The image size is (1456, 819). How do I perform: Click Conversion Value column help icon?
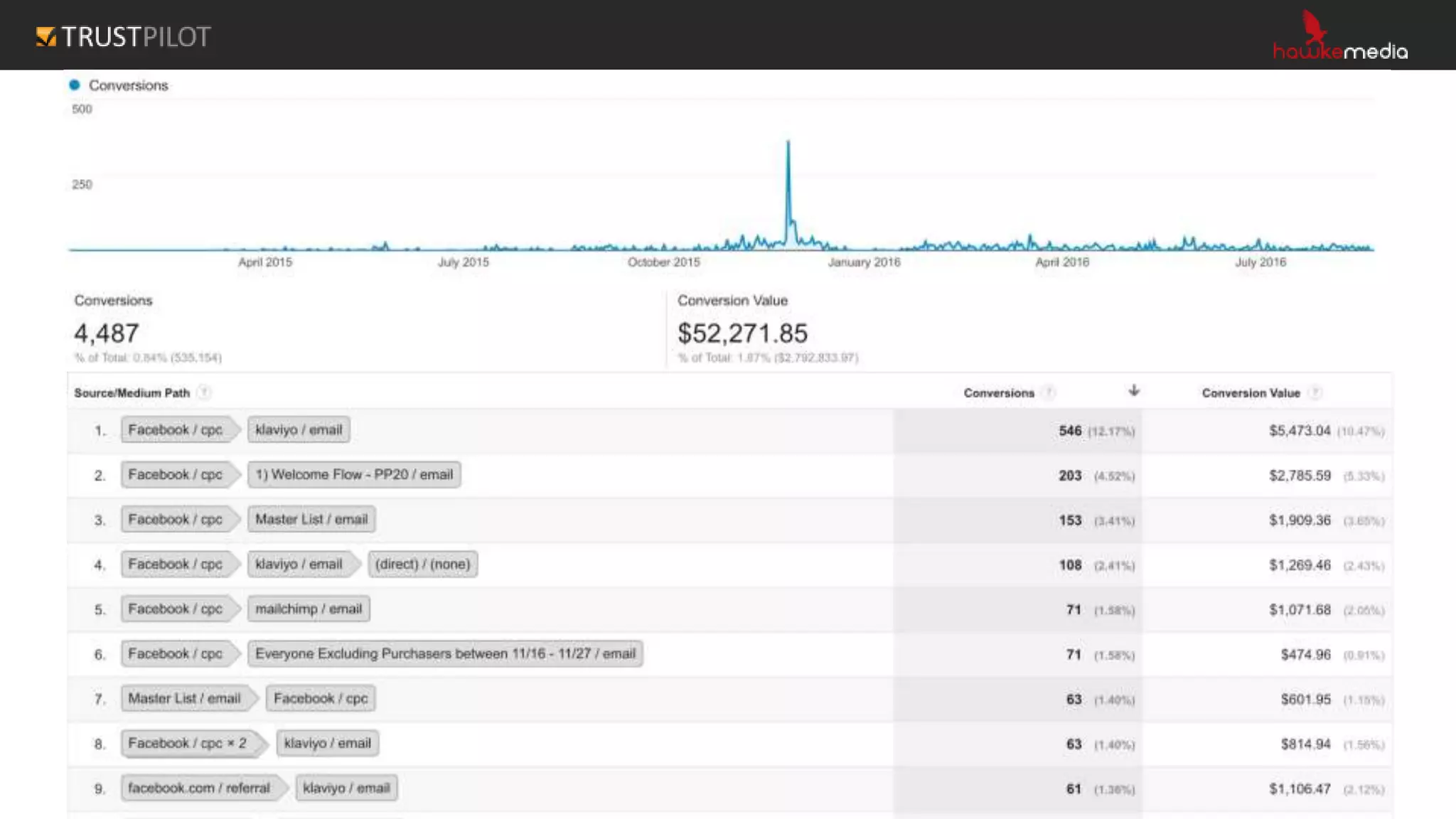point(1315,392)
